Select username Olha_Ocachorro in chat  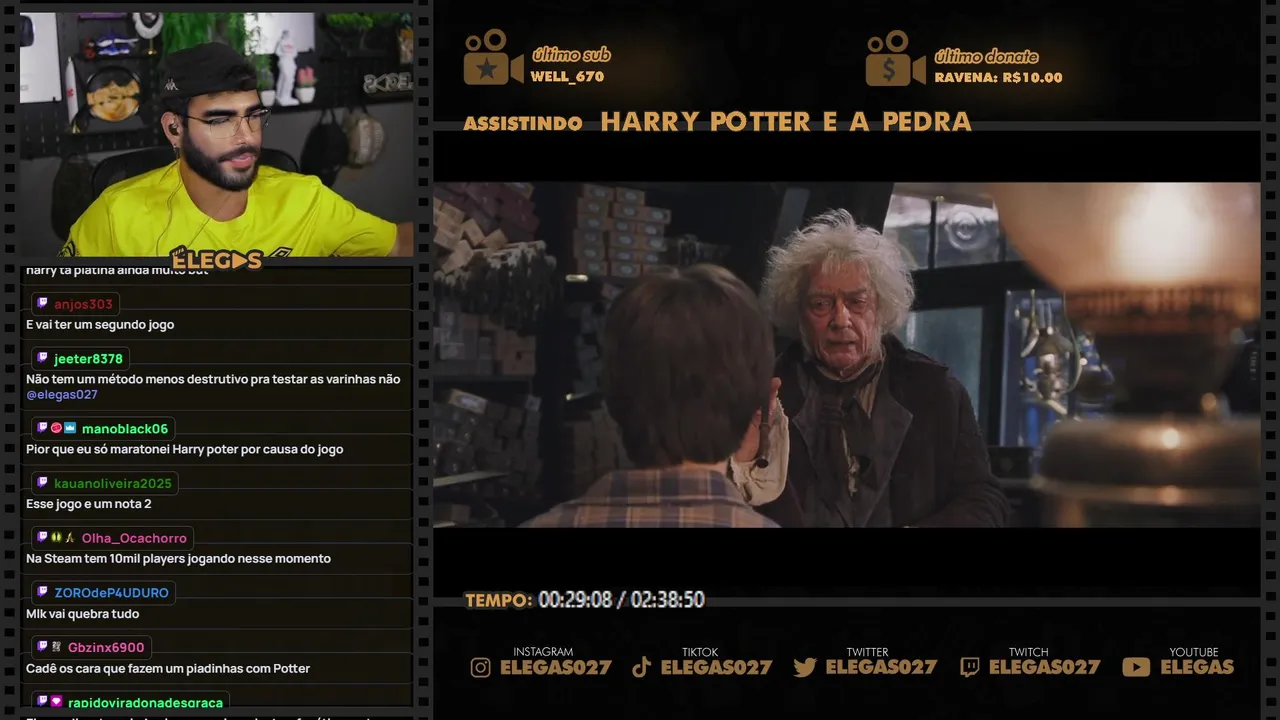tap(134, 538)
